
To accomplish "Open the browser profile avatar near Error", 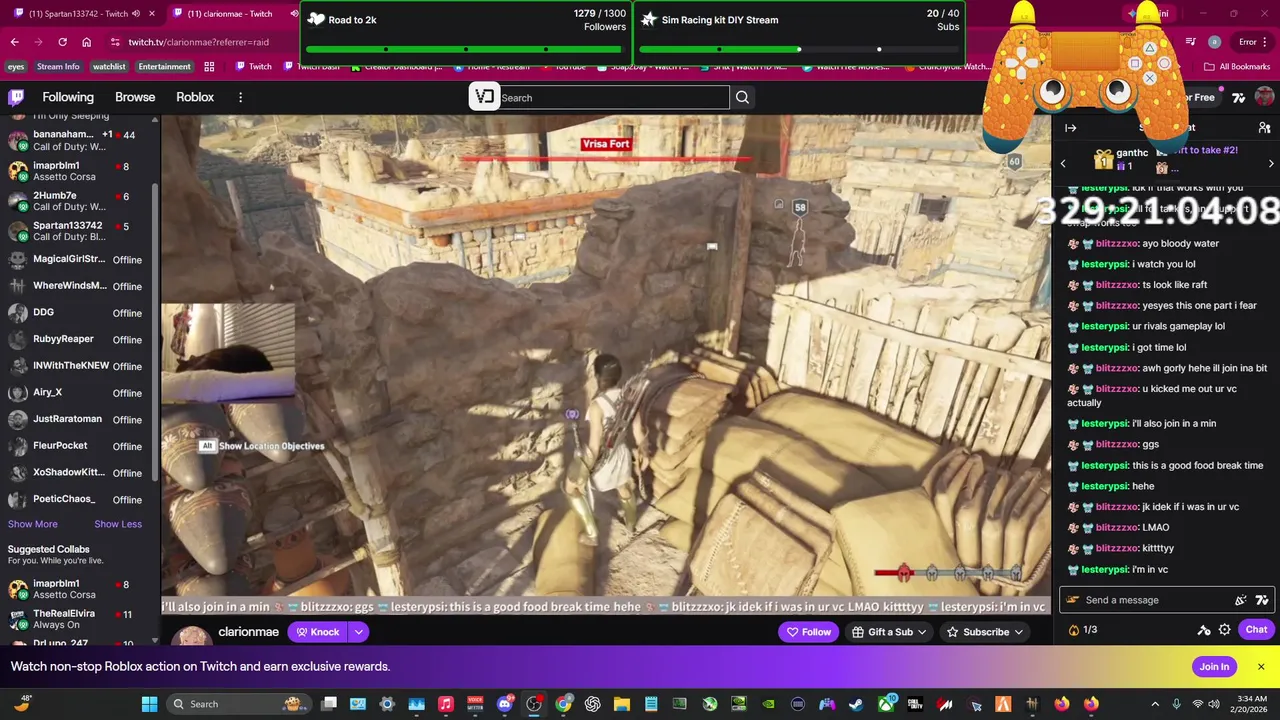I will pos(1214,42).
